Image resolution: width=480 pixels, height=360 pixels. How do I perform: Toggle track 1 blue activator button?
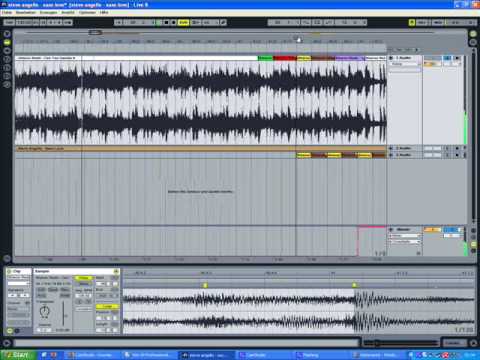click(x=447, y=58)
